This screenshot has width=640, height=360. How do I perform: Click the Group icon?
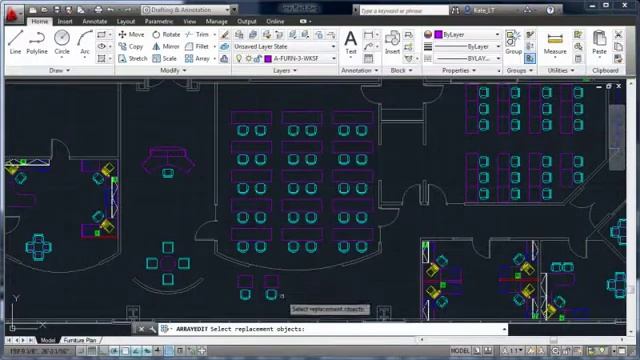tap(513, 43)
